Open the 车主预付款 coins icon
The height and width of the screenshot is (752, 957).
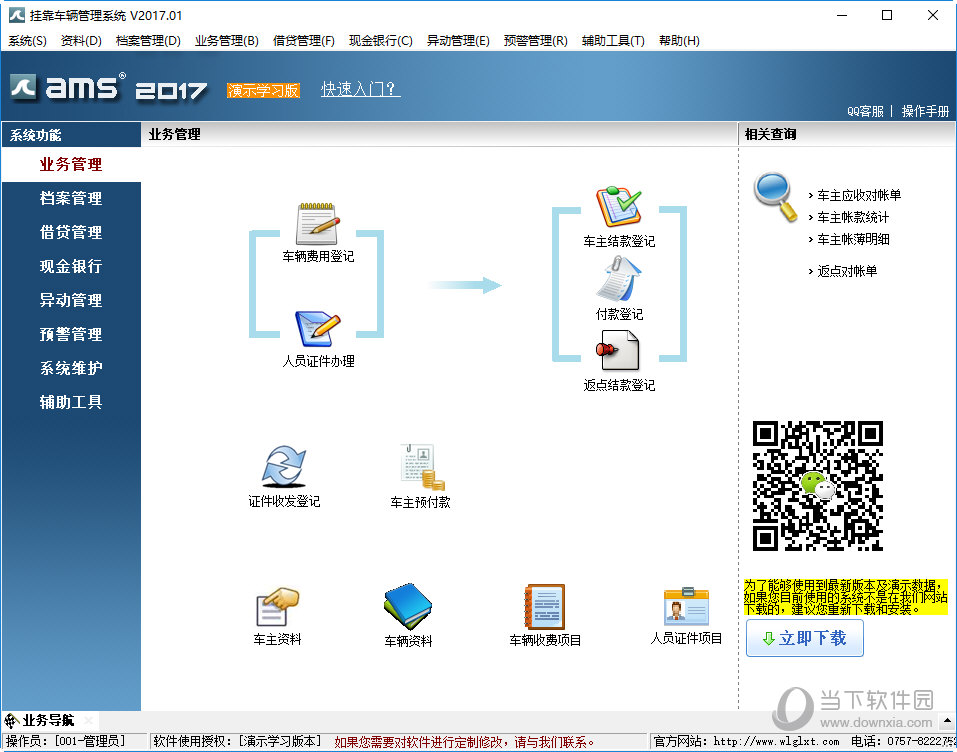click(x=422, y=467)
